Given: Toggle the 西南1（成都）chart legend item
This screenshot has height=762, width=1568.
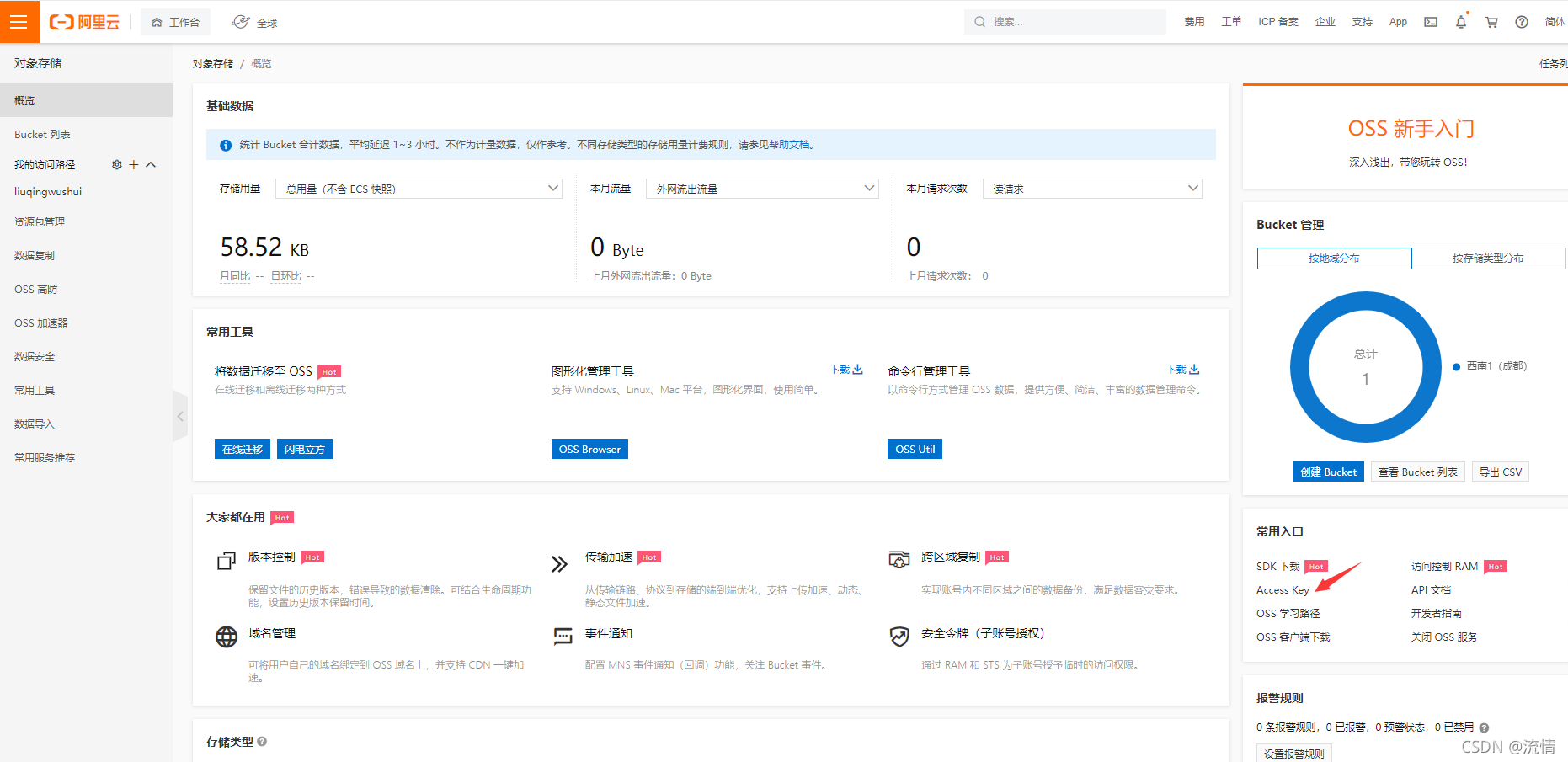Looking at the screenshot, I should click(1490, 366).
